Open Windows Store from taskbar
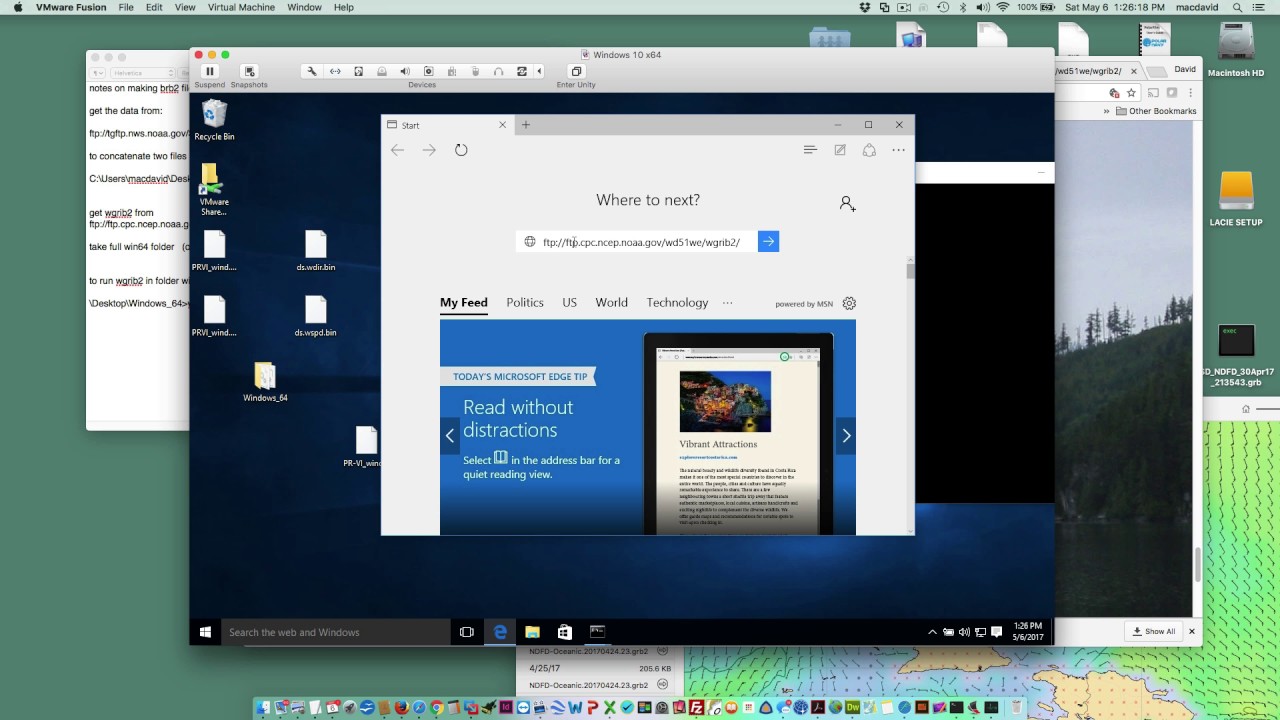 (x=565, y=632)
